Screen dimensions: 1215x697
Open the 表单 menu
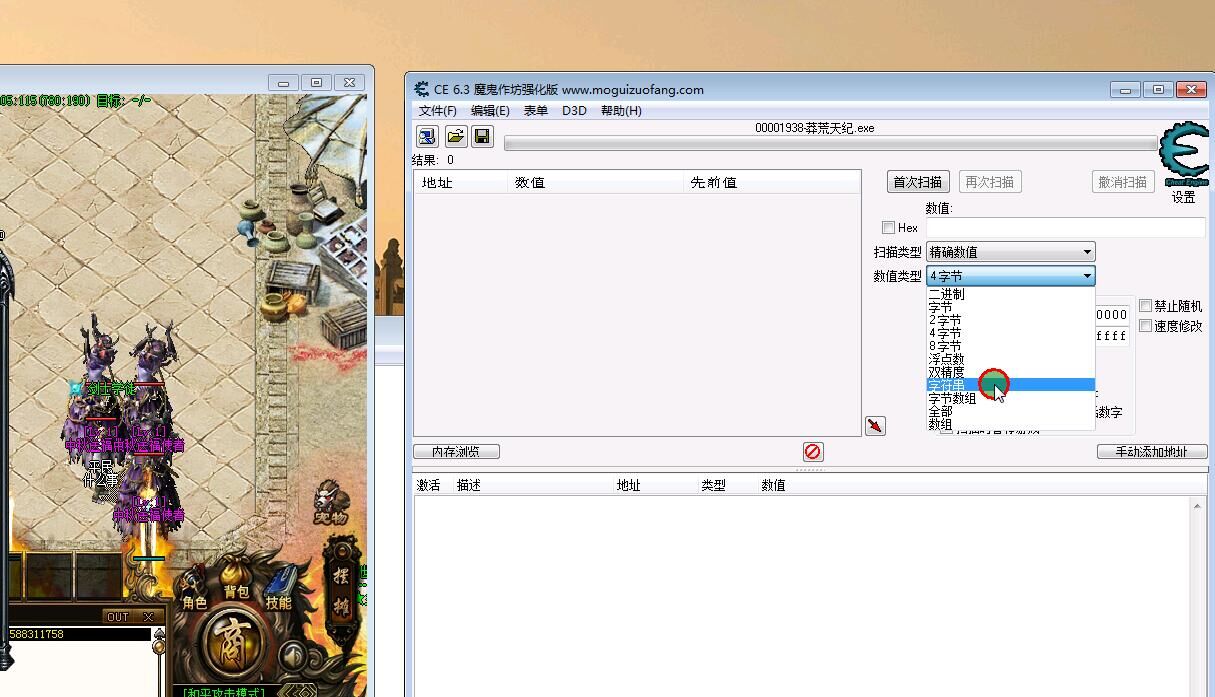[x=536, y=111]
